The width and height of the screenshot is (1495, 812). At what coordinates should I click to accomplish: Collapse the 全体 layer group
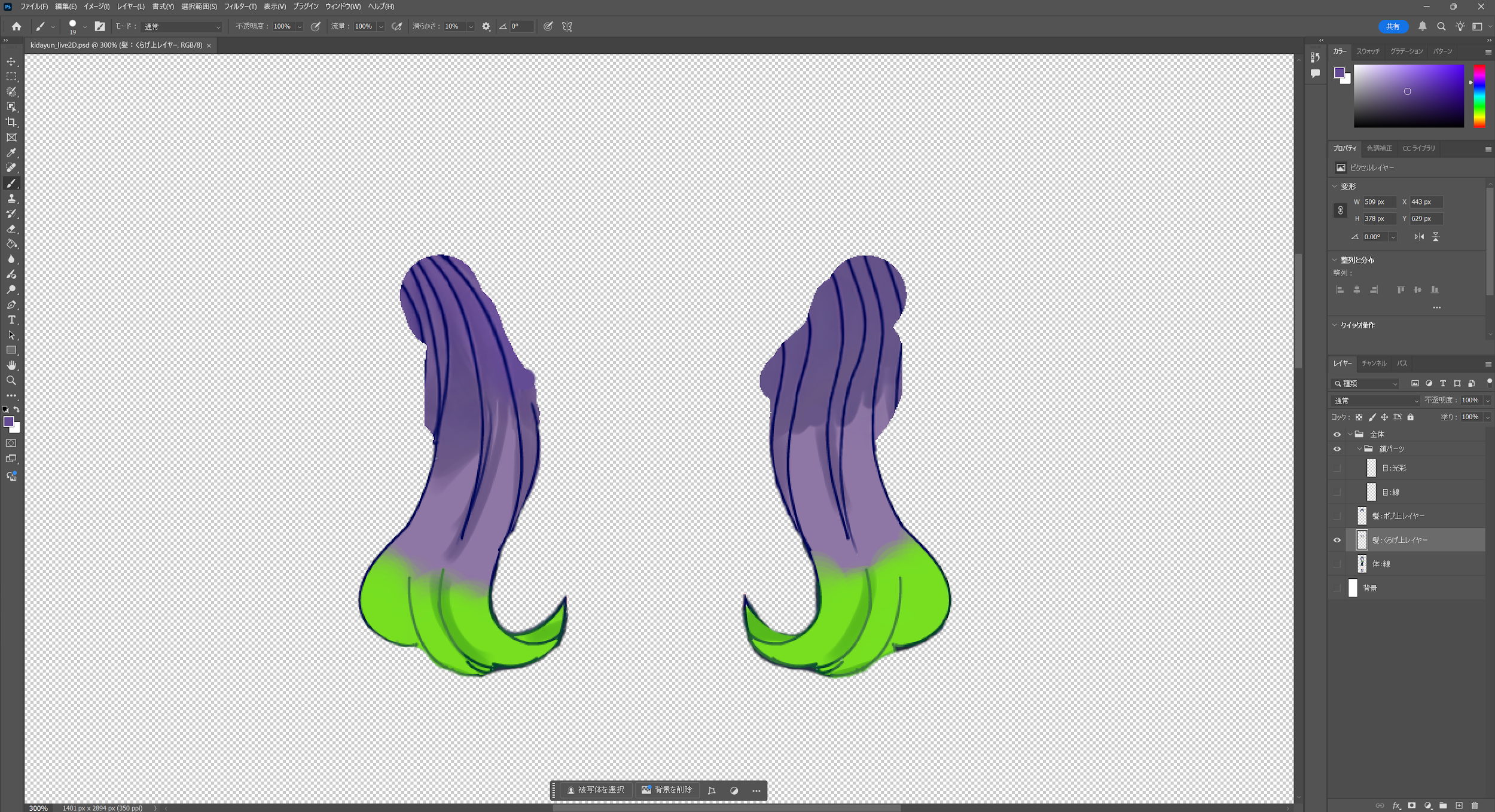(1350, 434)
